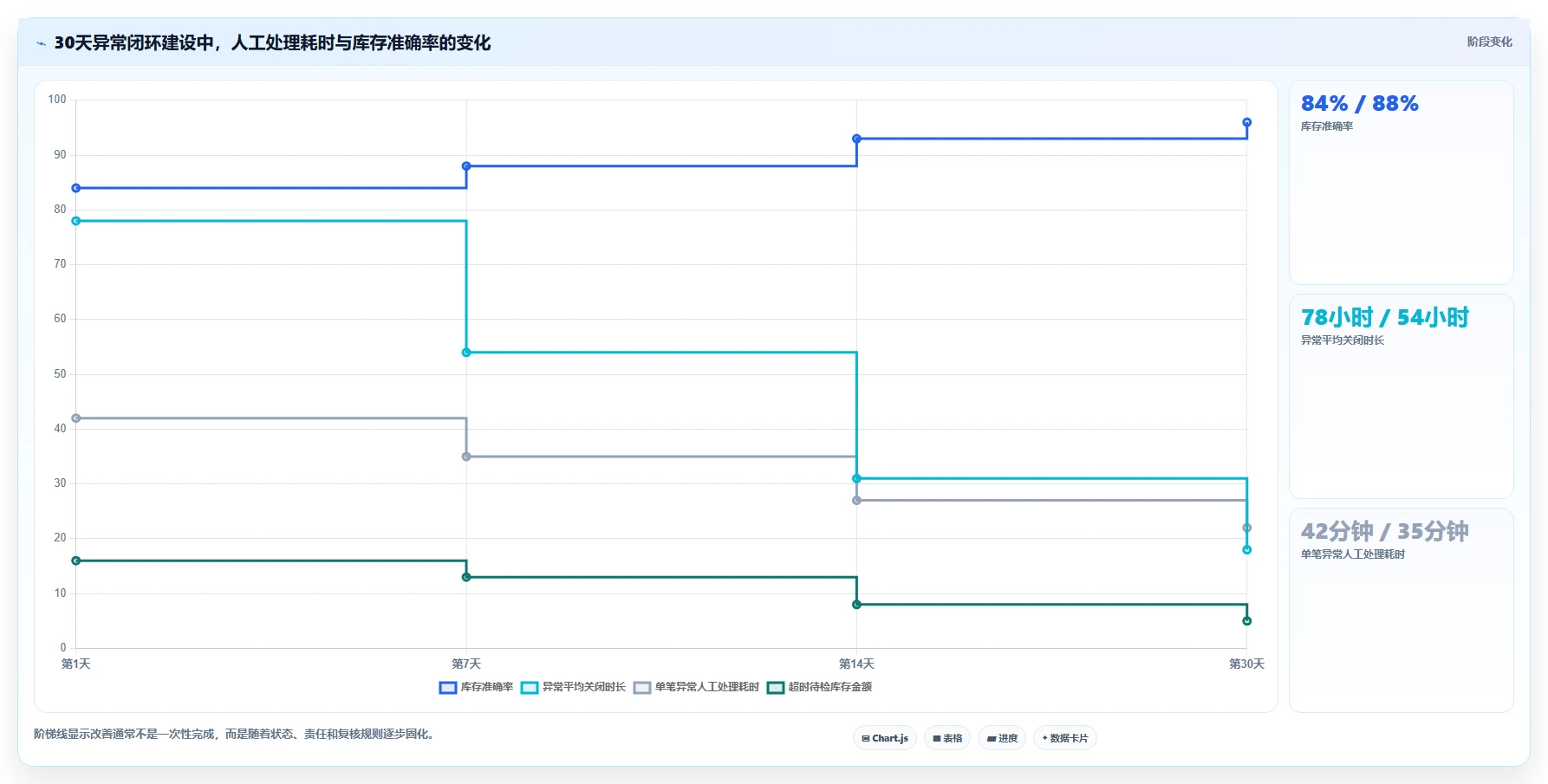The width and height of the screenshot is (1548, 784).
Task: Click the 50 y-axis label
Action: coord(60,374)
